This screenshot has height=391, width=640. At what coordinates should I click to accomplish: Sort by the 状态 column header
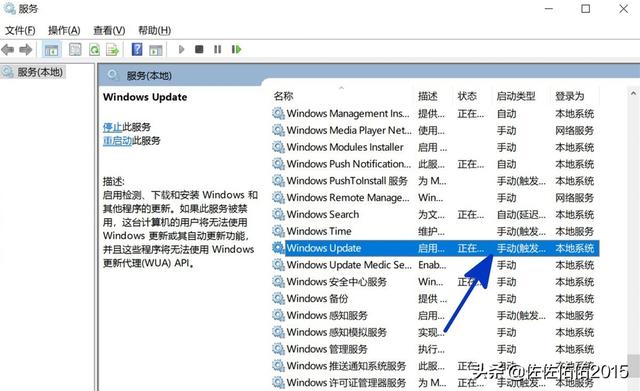click(x=467, y=96)
